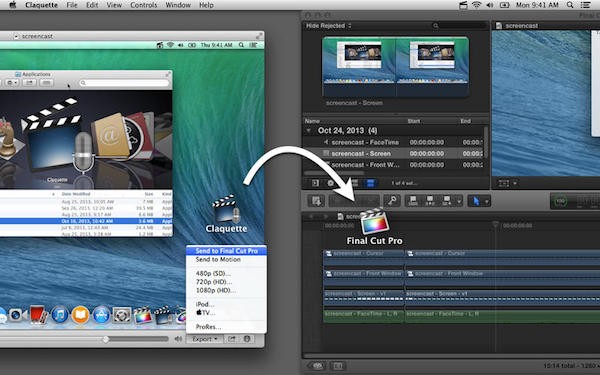
Task: Open the Help menu
Action: (x=206, y=5)
